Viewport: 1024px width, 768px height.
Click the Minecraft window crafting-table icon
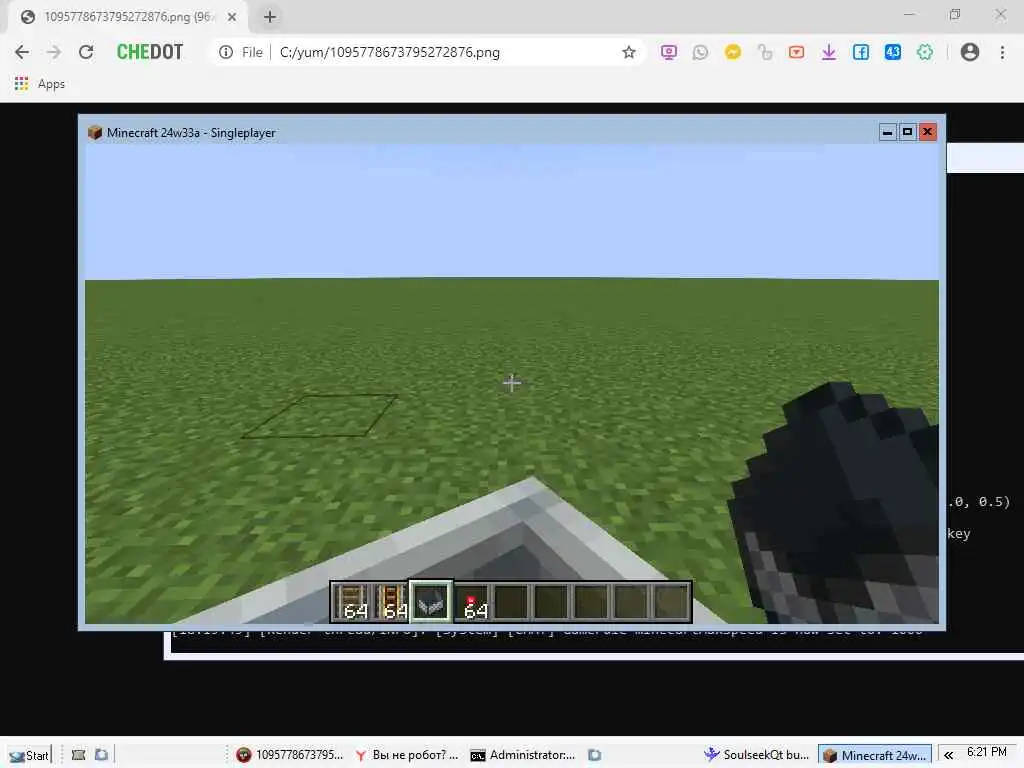95,133
